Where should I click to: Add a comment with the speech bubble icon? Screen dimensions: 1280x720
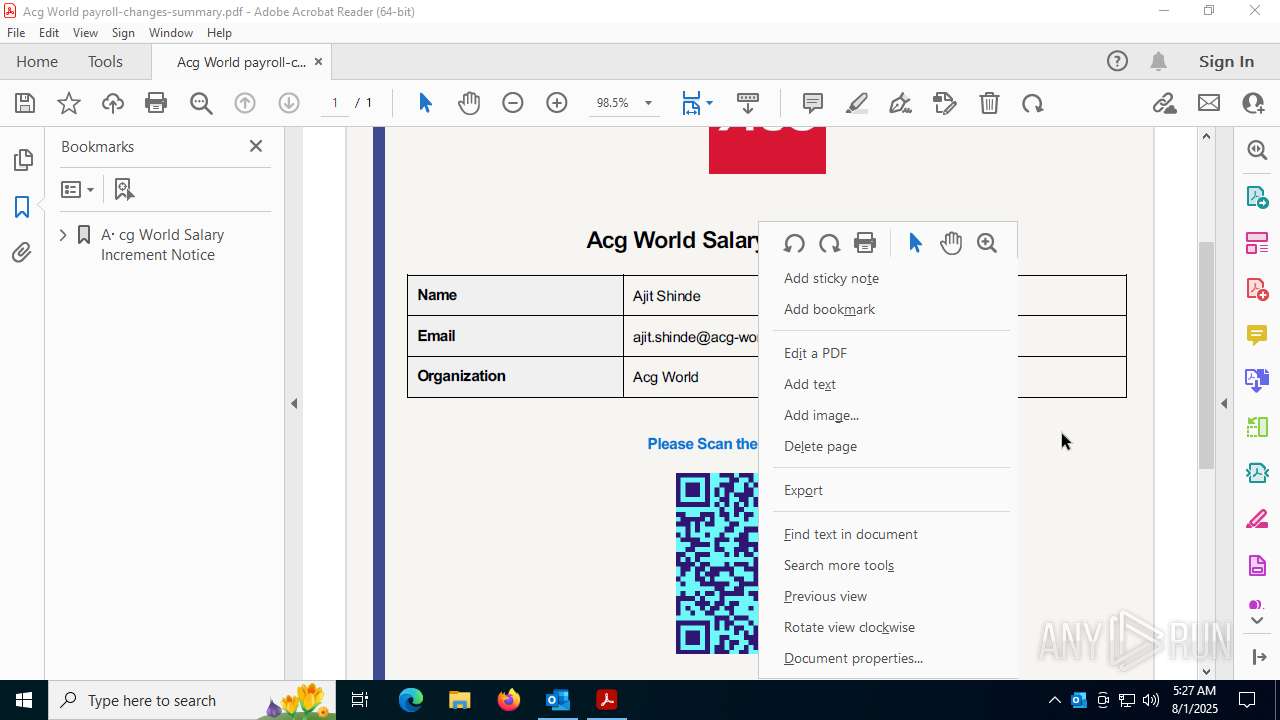(813, 103)
